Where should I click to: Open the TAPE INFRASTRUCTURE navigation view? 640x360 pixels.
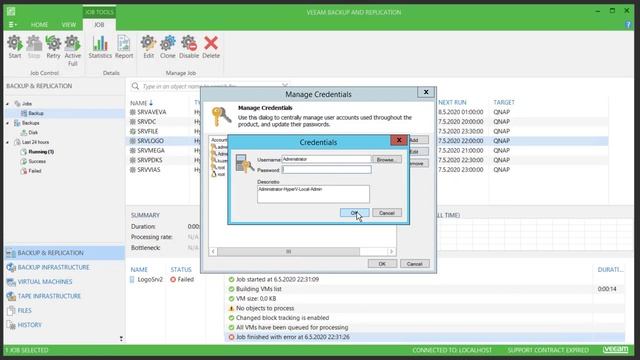tap(64, 296)
